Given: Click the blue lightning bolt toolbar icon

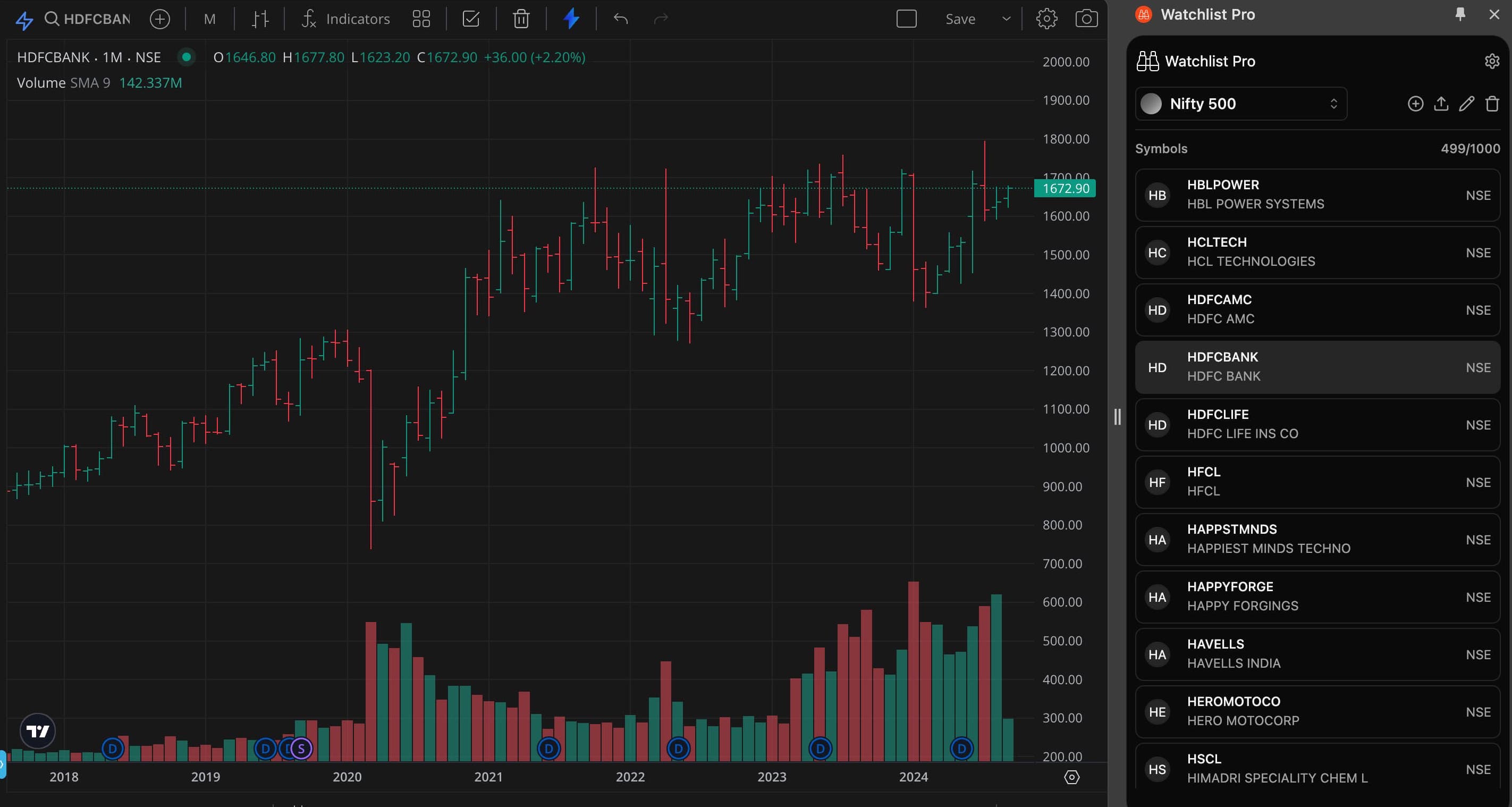Looking at the screenshot, I should [571, 19].
